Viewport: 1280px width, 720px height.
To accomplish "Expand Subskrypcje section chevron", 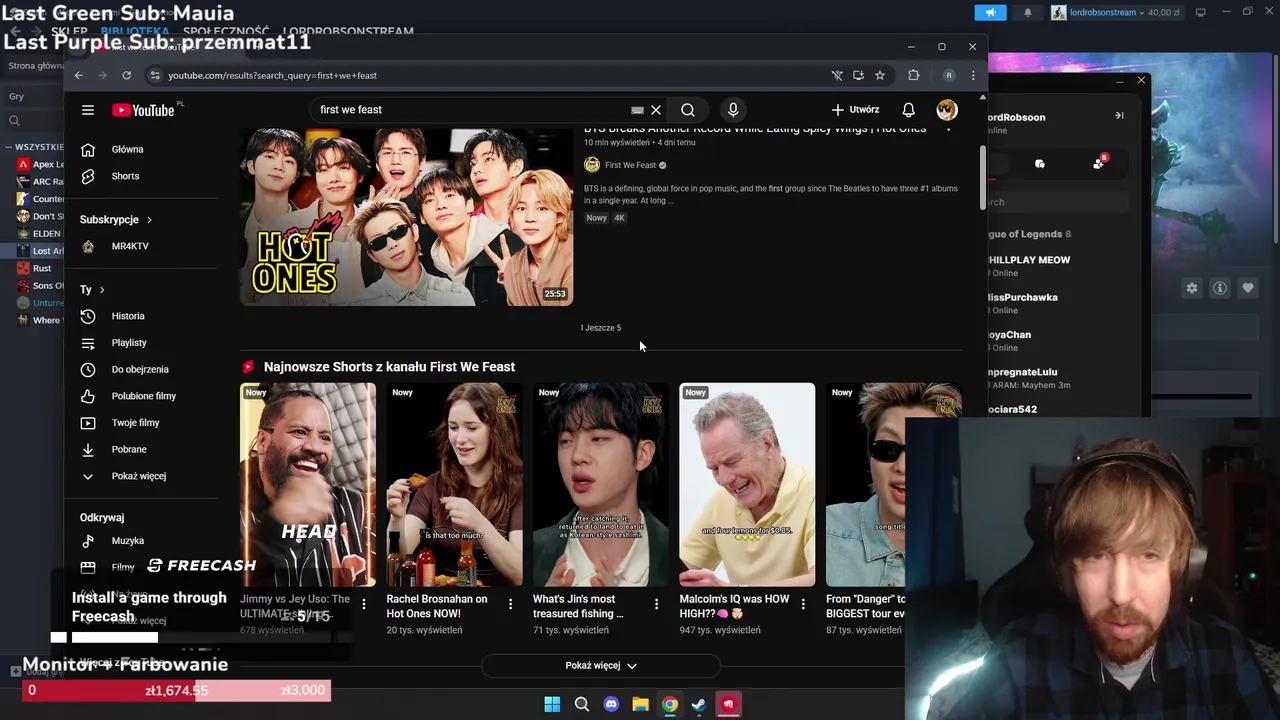I will tap(149, 220).
